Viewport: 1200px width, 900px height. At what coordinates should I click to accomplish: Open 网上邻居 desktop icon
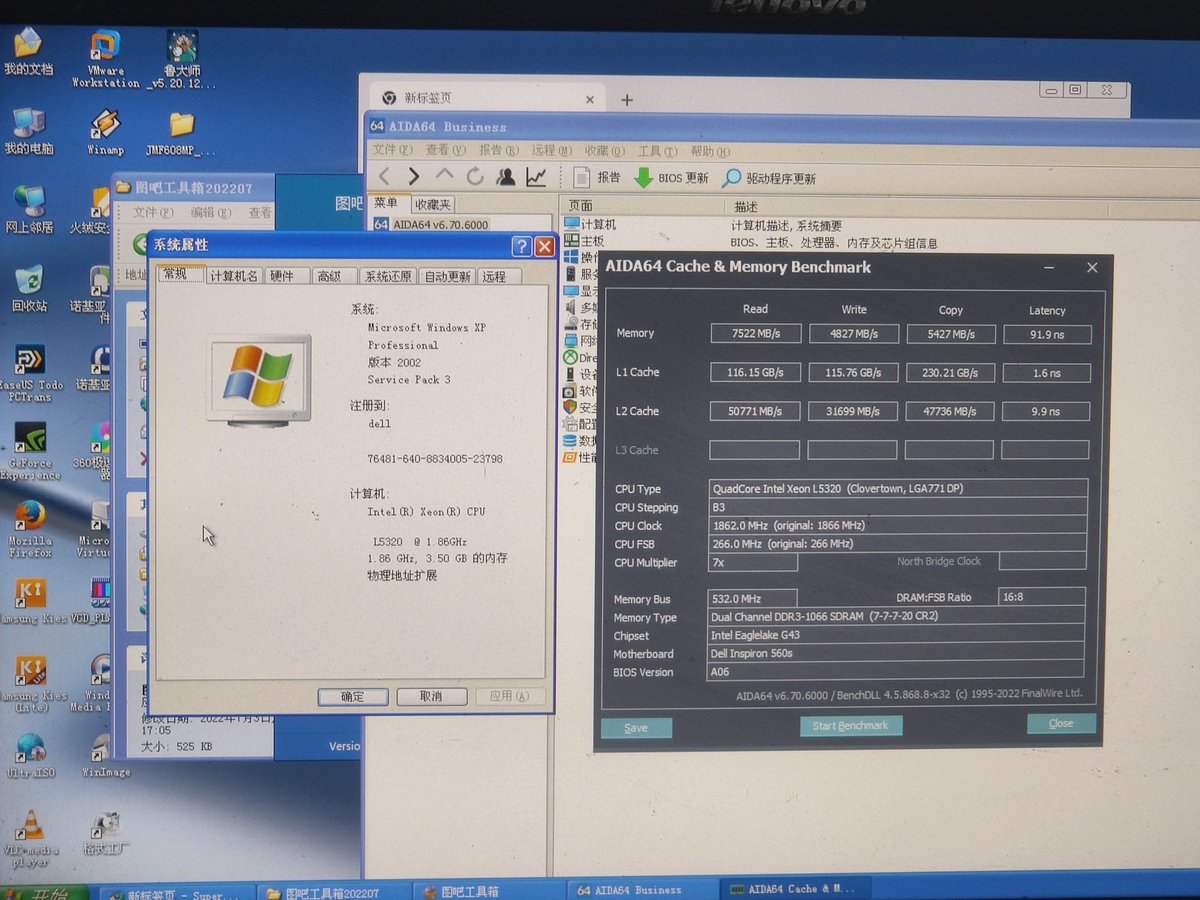coord(28,210)
